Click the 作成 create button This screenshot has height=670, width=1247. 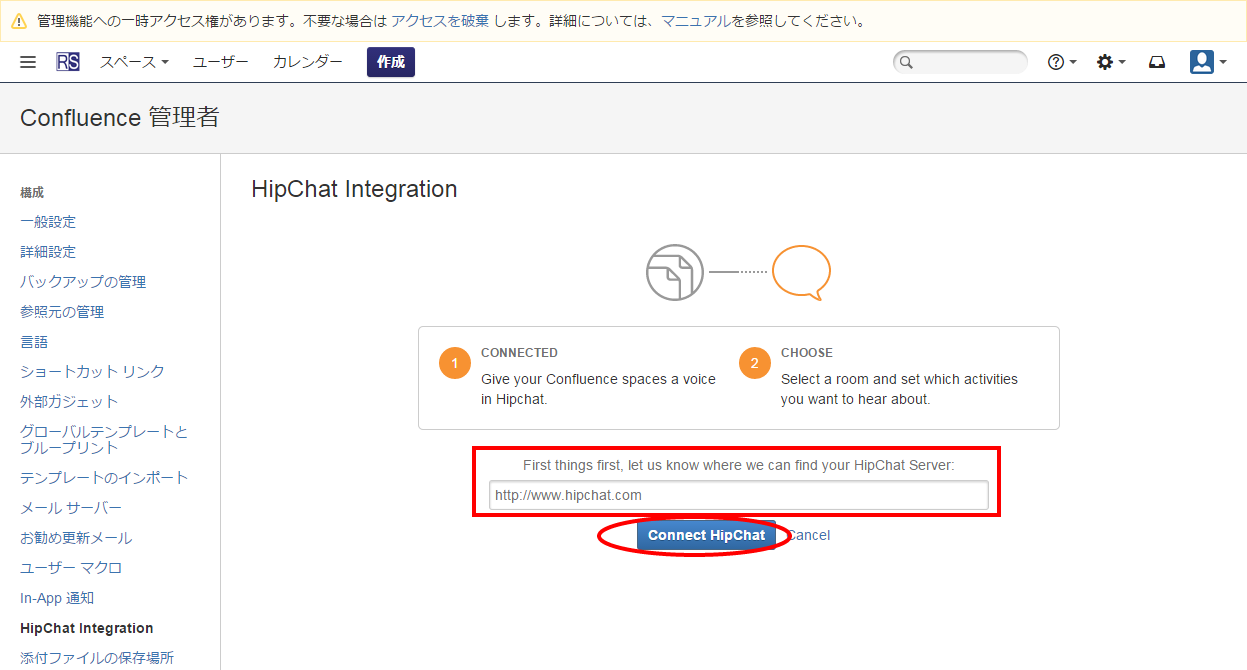(391, 62)
